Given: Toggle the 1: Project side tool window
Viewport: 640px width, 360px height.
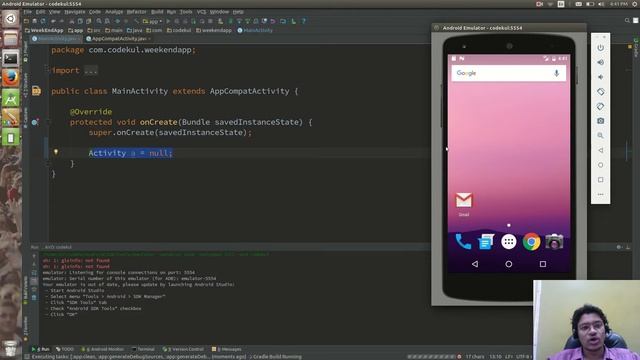Looking at the screenshot, I should pos(26,52).
